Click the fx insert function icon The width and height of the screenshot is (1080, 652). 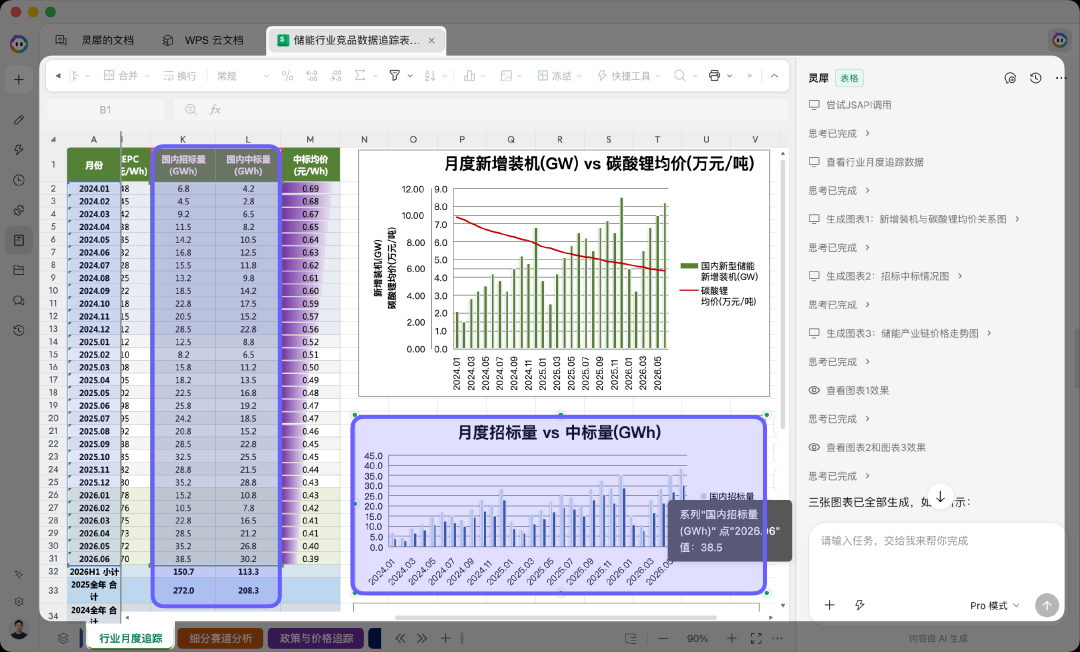[216, 109]
